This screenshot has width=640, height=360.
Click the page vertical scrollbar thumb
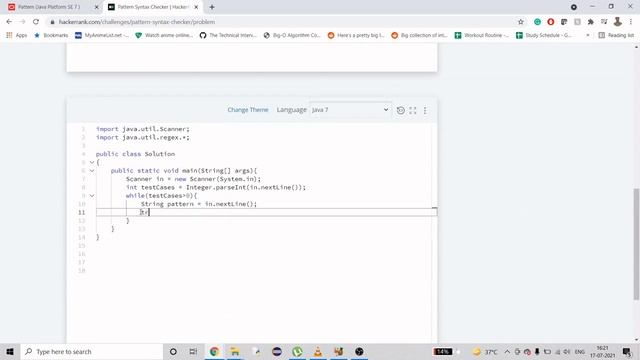(636, 244)
